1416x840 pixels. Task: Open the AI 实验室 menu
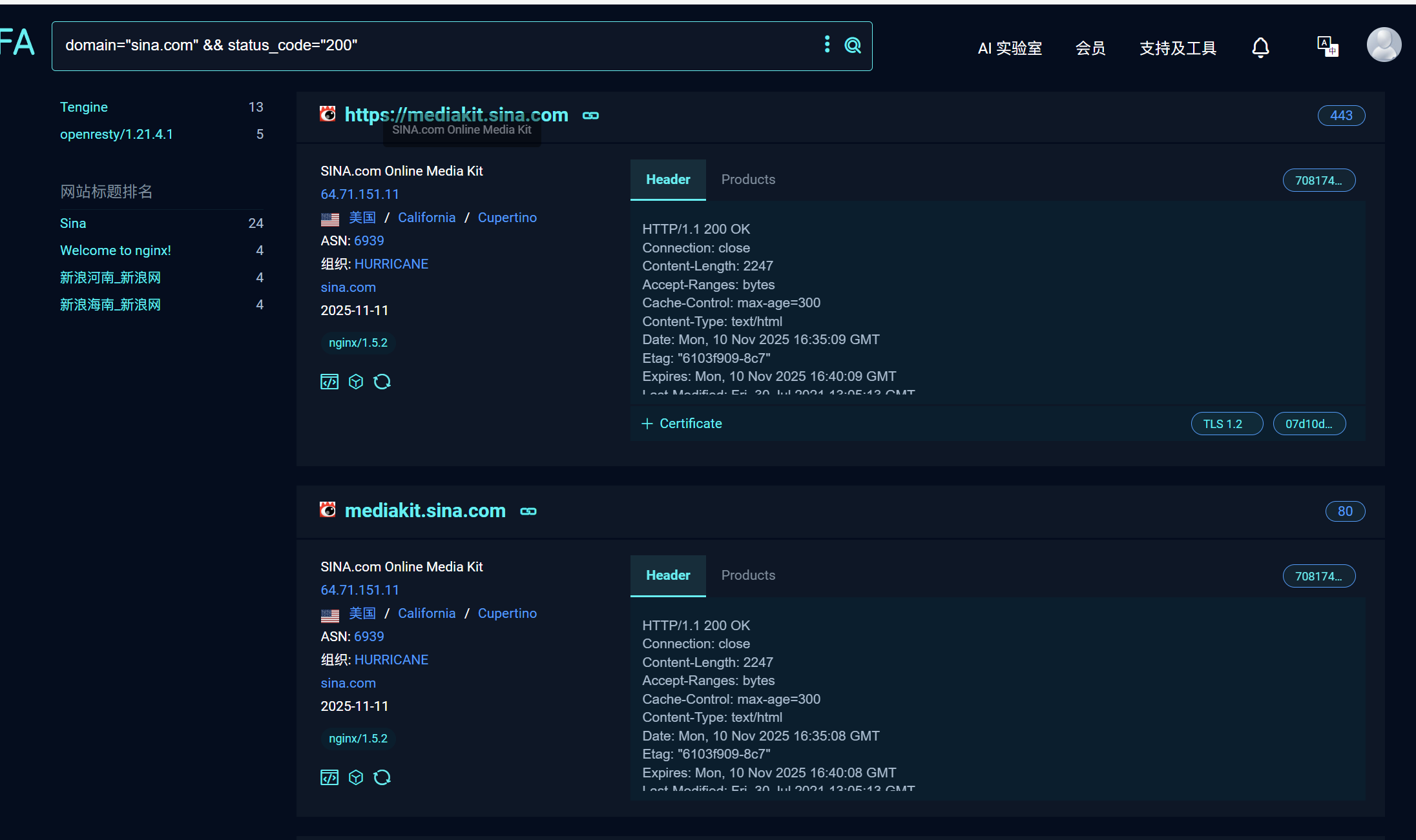(x=1010, y=48)
